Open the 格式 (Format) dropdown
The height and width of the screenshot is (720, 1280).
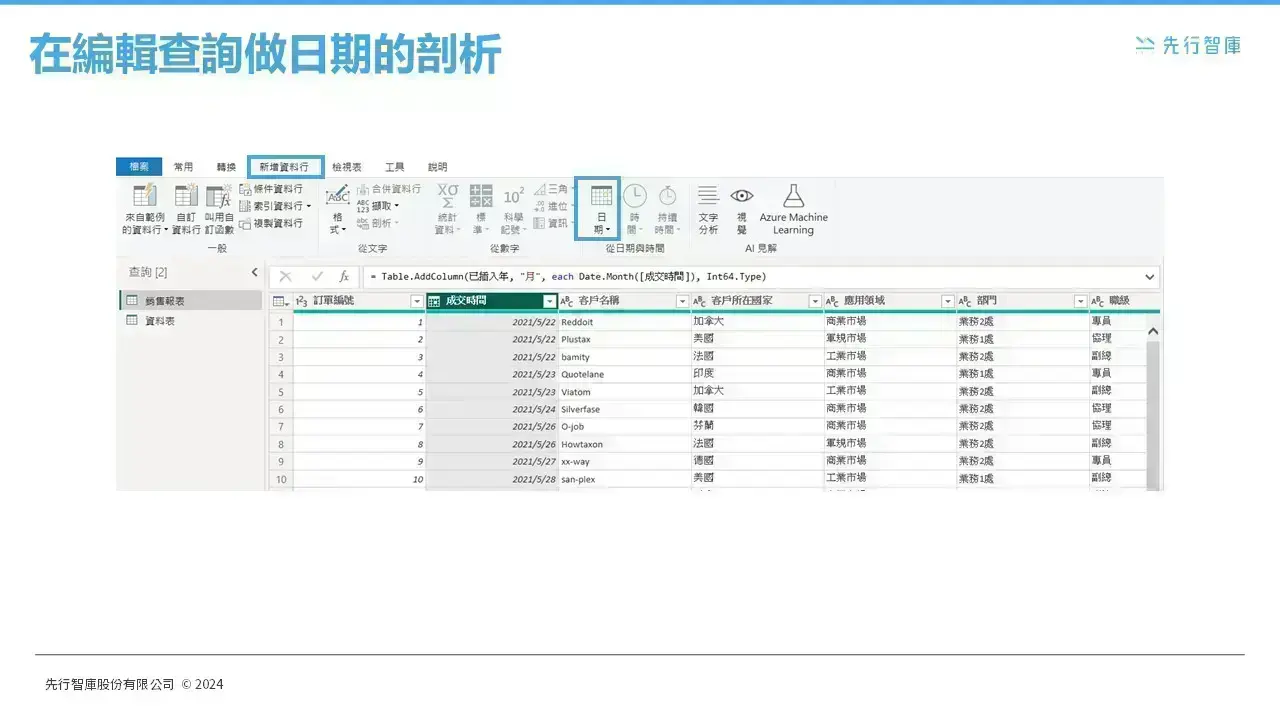(x=338, y=210)
